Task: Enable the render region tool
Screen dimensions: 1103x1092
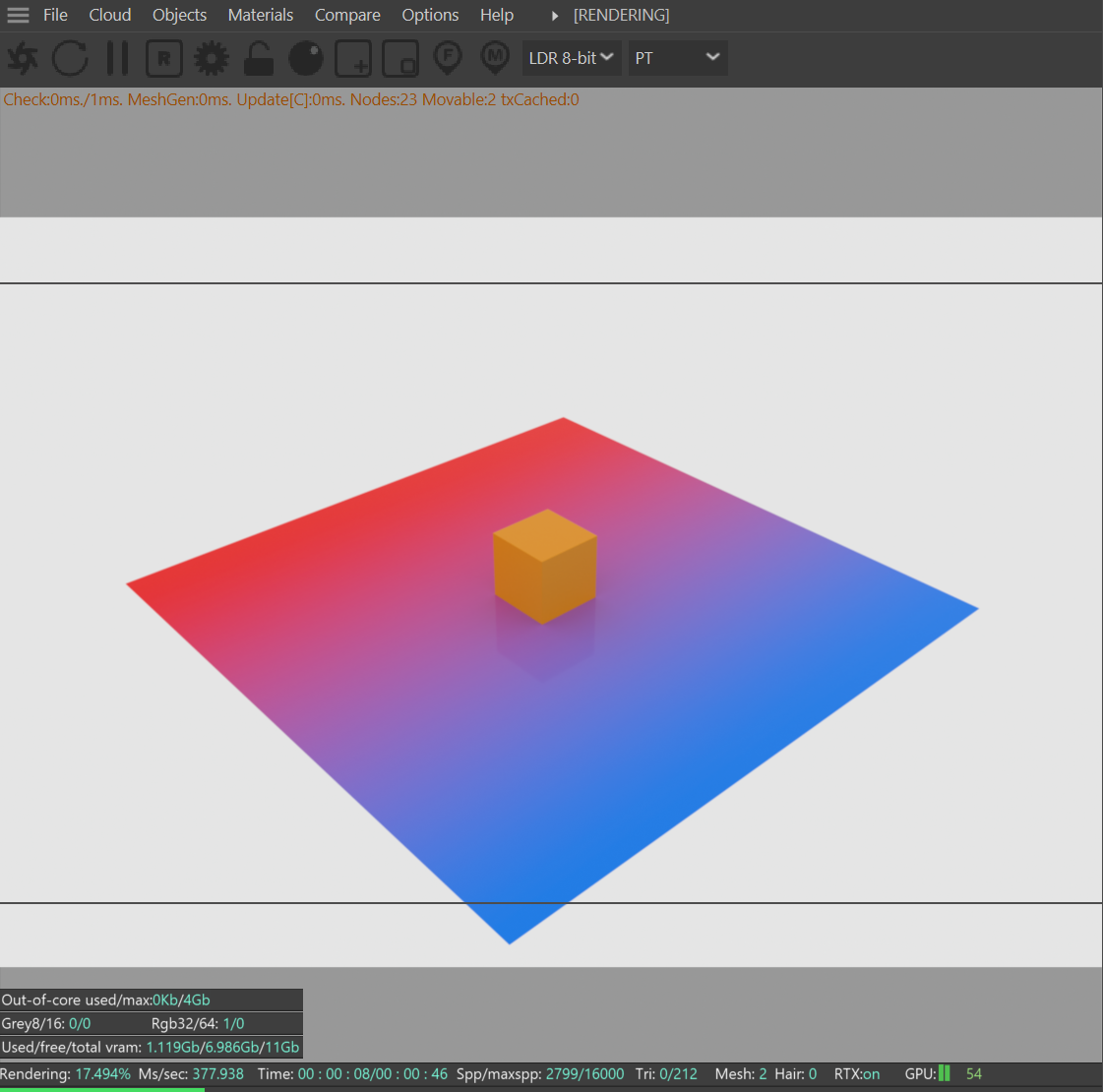Action: (353, 58)
